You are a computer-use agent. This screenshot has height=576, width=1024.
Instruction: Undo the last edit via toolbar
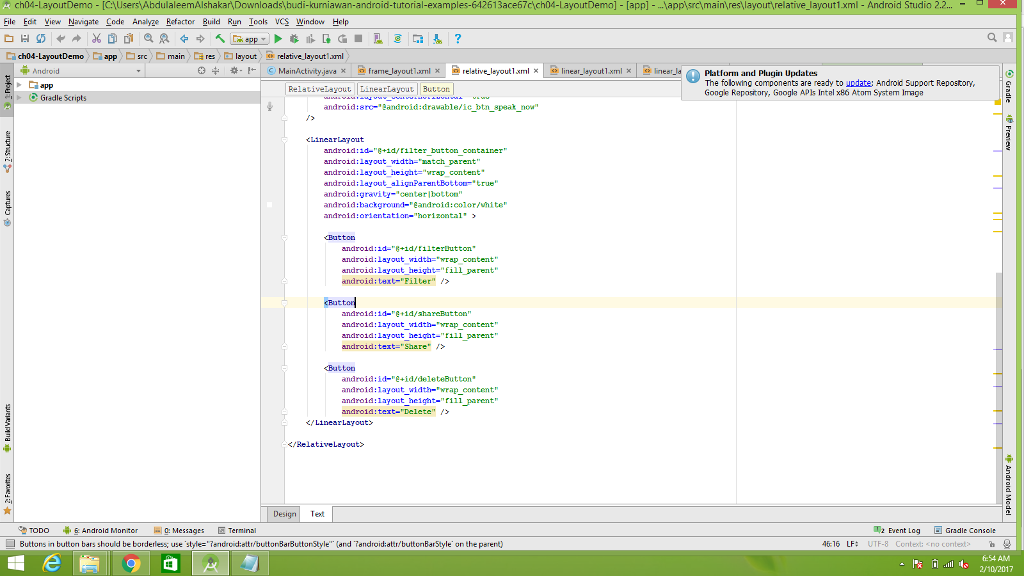coord(61,39)
